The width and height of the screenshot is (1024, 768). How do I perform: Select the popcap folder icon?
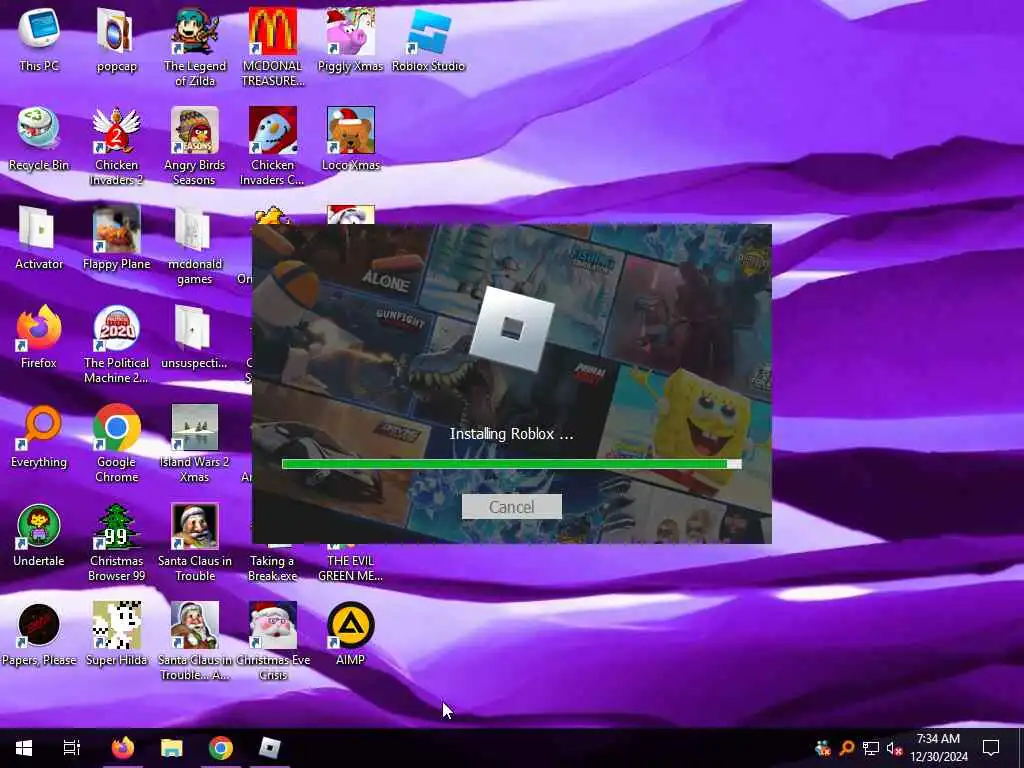pyautogui.click(x=116, y=39)
